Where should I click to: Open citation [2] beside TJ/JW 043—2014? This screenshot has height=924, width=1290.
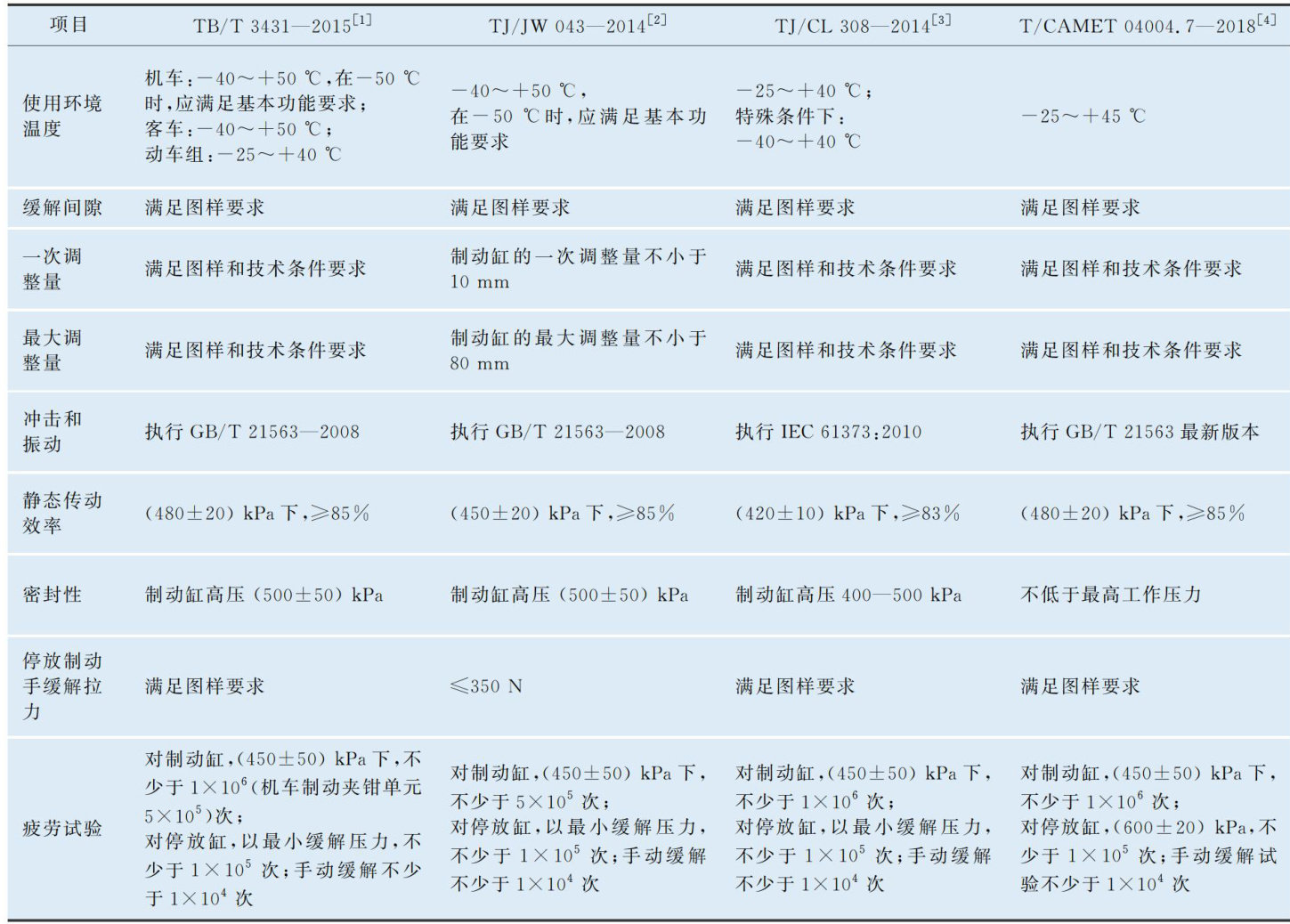pyautogui.click(x=656, y=20)
